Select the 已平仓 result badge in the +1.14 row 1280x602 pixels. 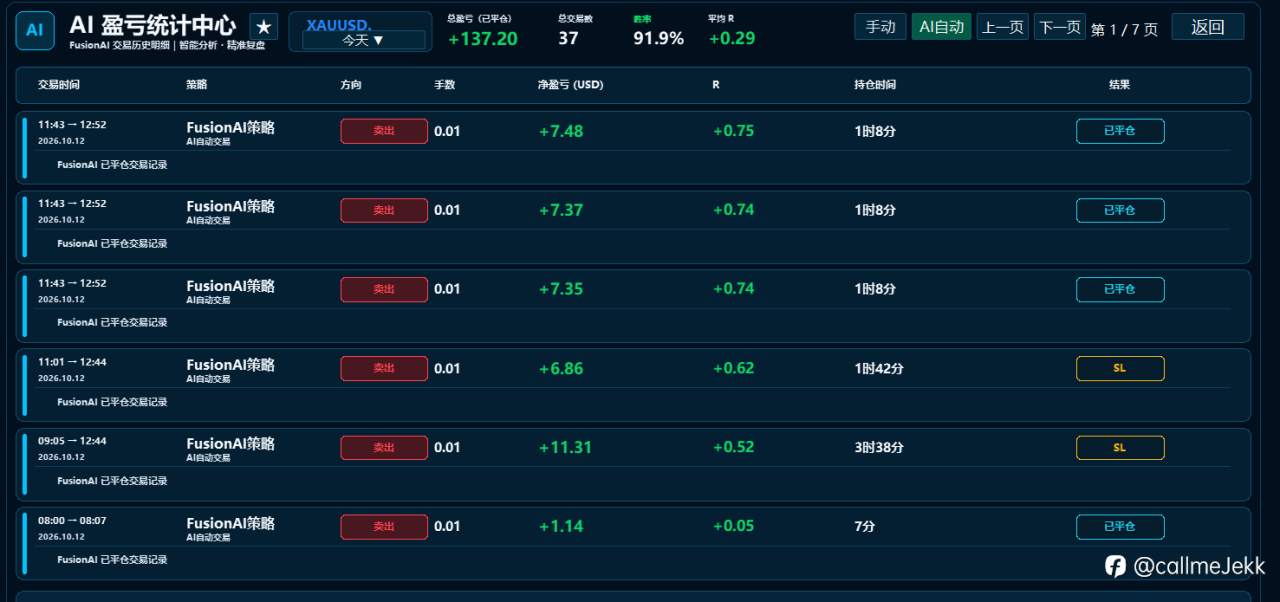pyautogui.click(x=1120, y=526)
